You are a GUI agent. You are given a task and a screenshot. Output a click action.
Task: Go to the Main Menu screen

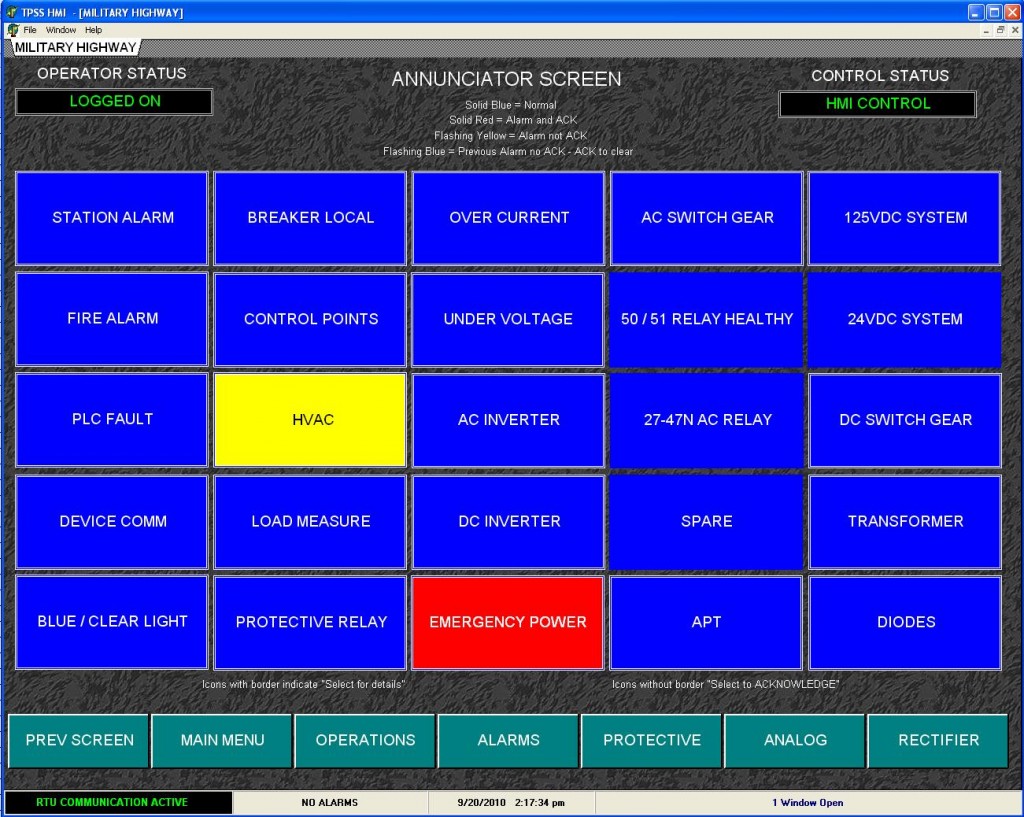coord(222,740)
